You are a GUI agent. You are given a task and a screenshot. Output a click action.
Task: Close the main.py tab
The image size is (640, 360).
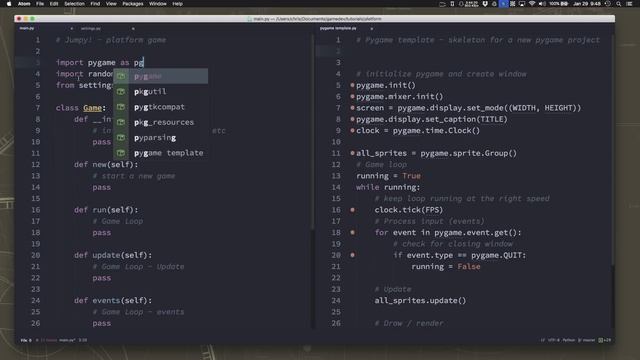[71, 29]
